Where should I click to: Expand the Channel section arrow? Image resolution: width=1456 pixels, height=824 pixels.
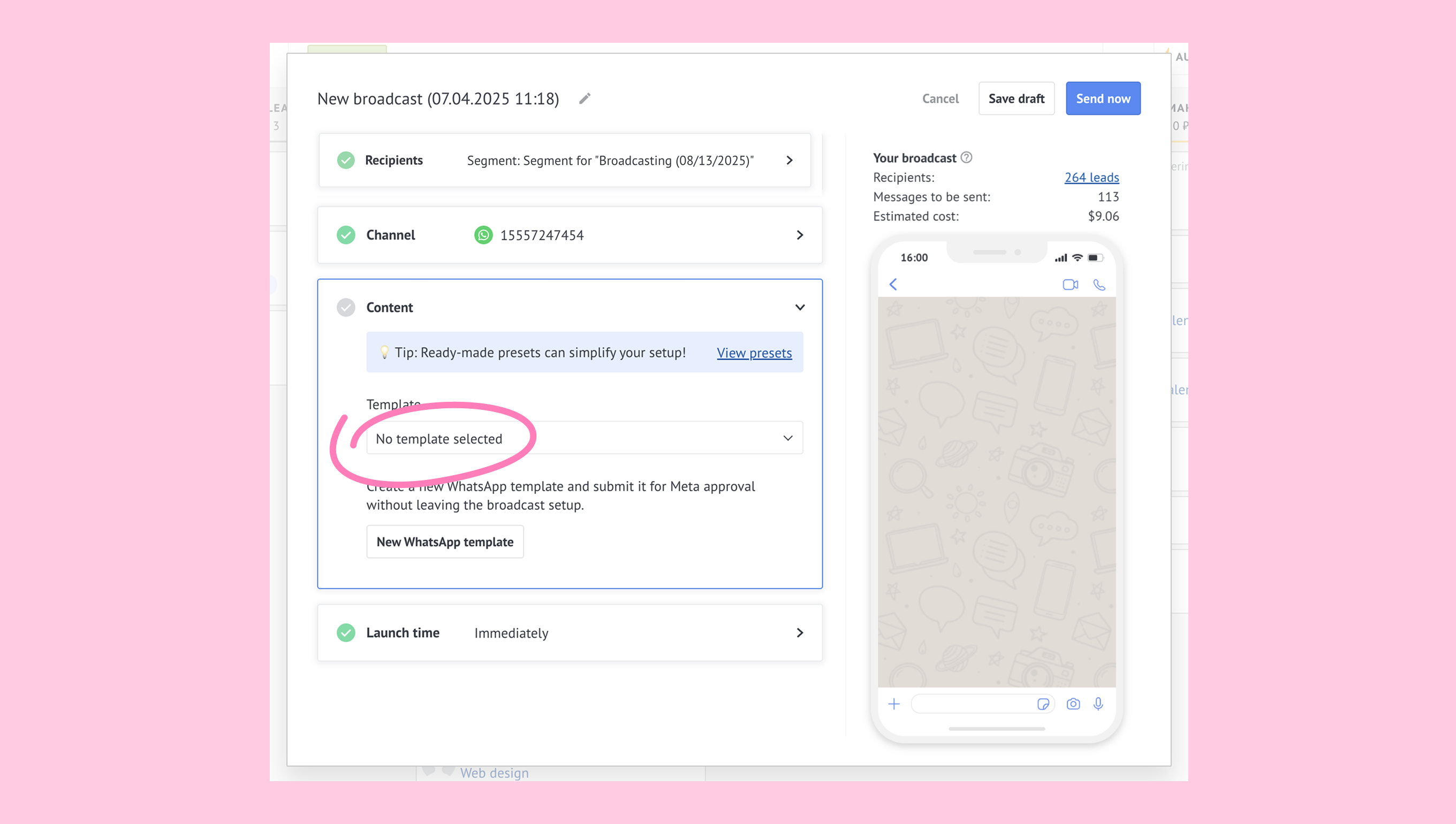tap(799, 235)
